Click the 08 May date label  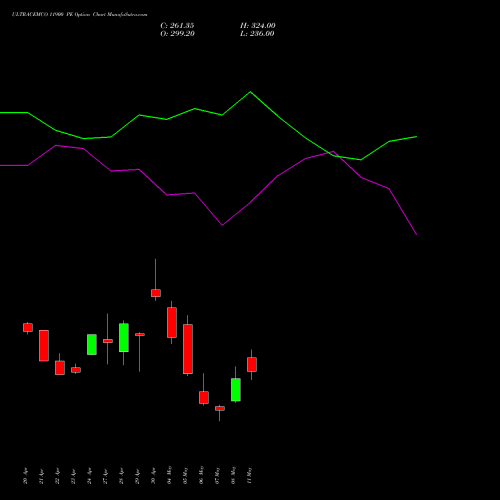tap(234, 475)
